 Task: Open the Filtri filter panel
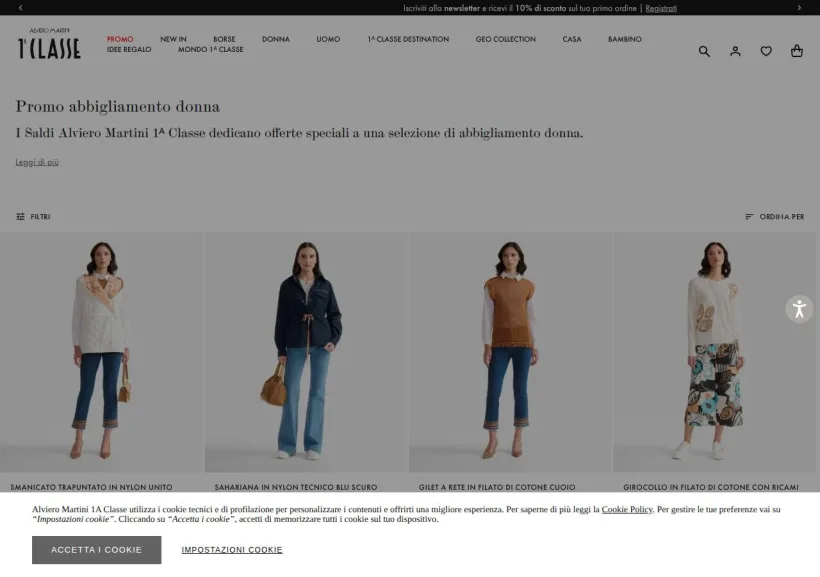point(33,217)
